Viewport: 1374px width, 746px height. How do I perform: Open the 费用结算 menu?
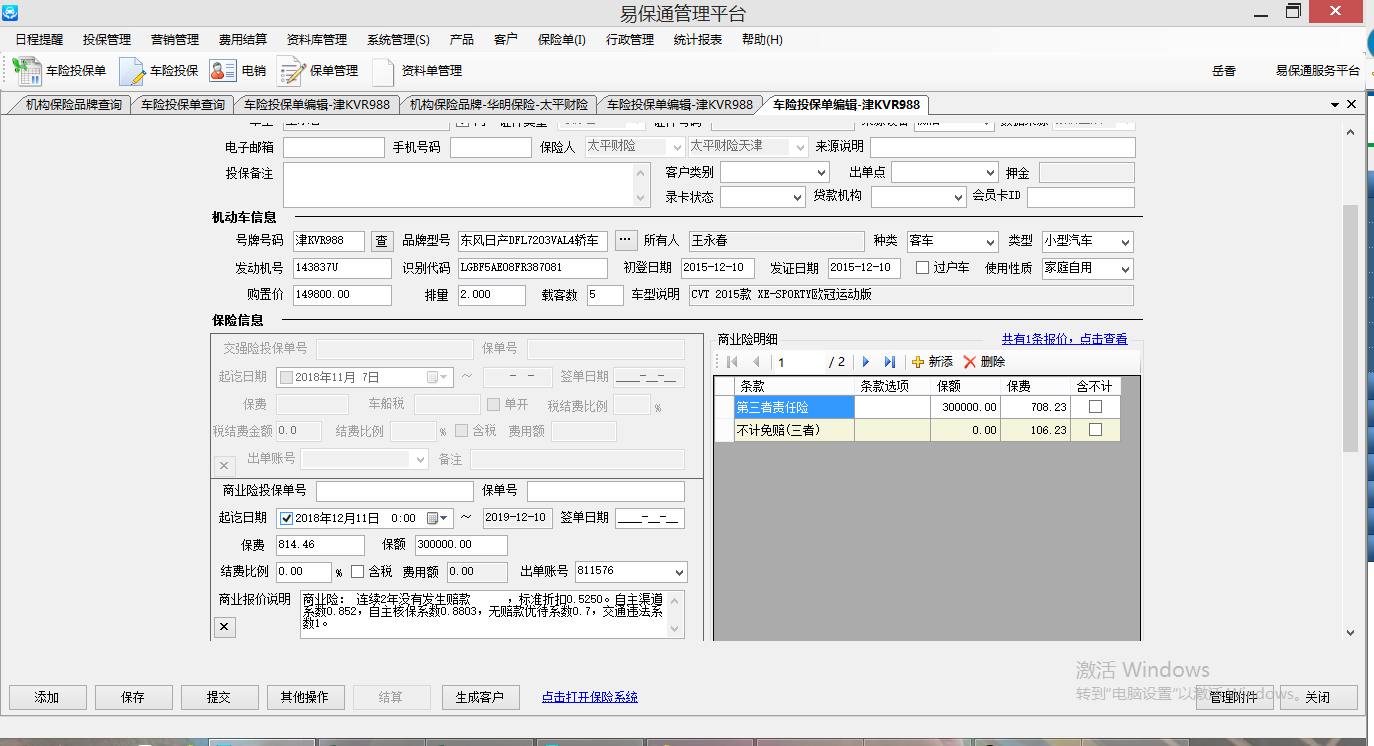click(x=243, y=40)
